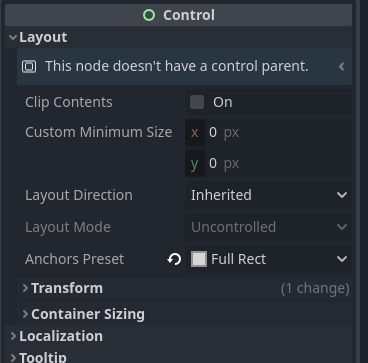The height and width of the screenshot is (363, 368).
Task: Open the Layout Direction dropdown
Action: pos(268,195)
